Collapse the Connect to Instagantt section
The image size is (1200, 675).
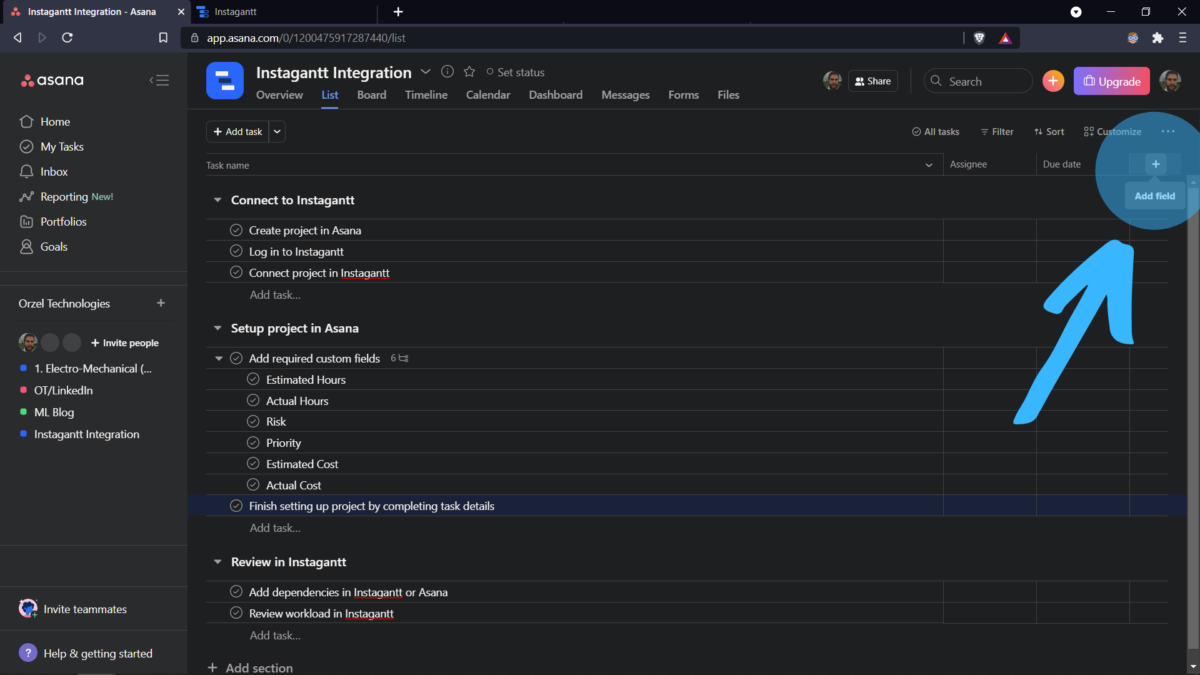[217, 199]
